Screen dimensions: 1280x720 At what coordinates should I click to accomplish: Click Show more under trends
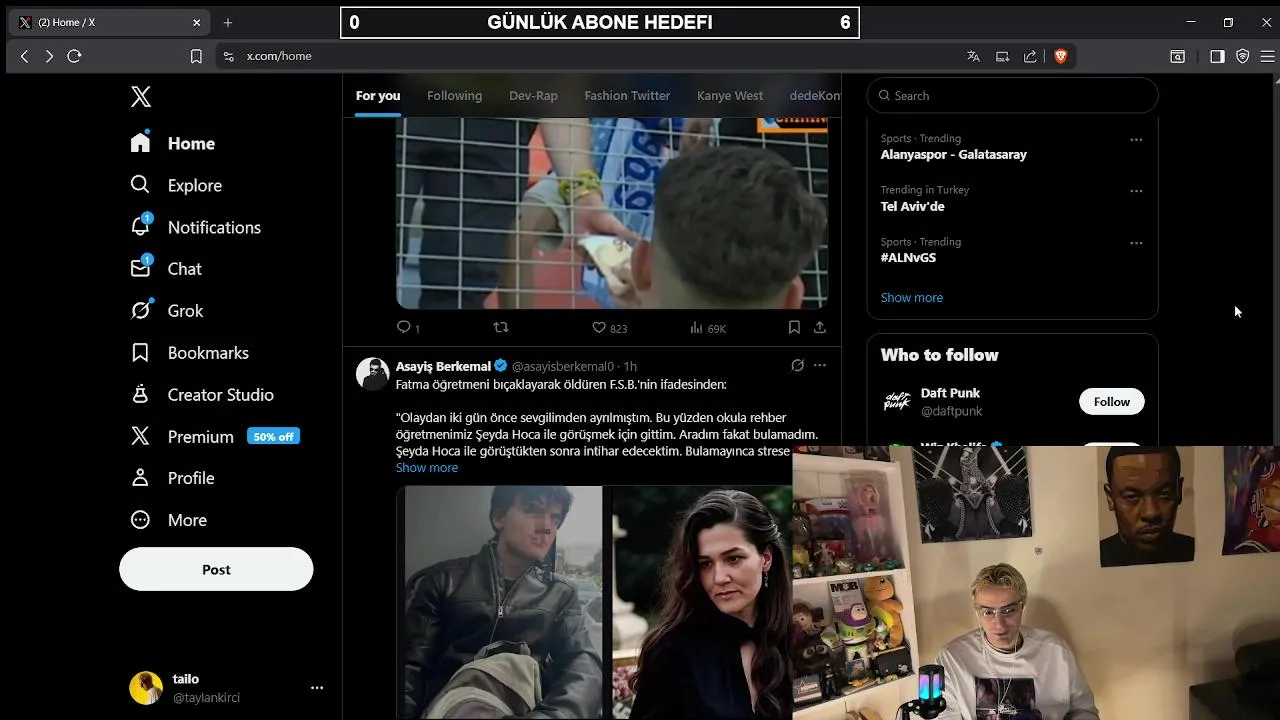pos(912,298)
